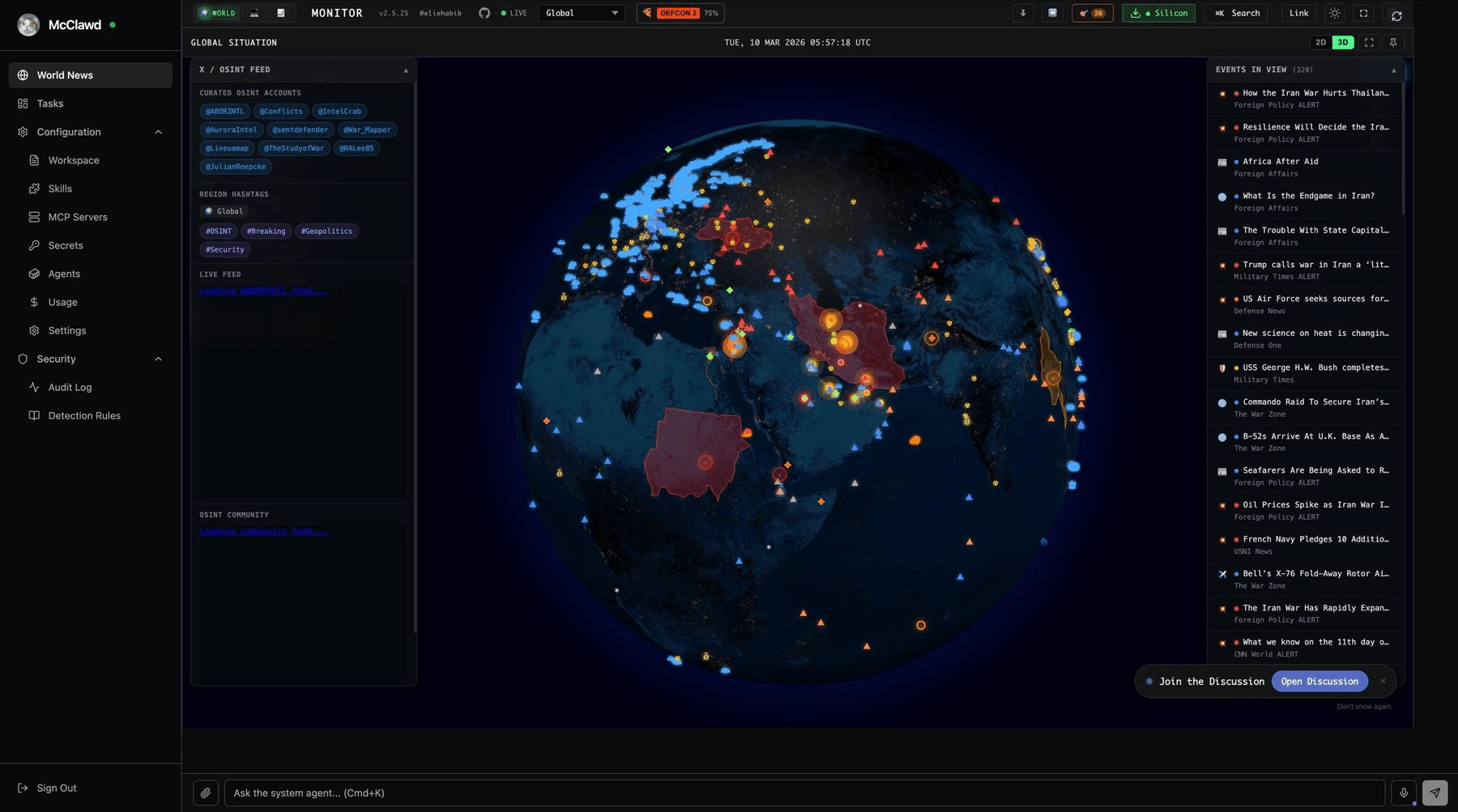The width and height of the screenshot is (1458, 812).
Task: Select the laptop/tech variant icon
Action: point(254,13)
